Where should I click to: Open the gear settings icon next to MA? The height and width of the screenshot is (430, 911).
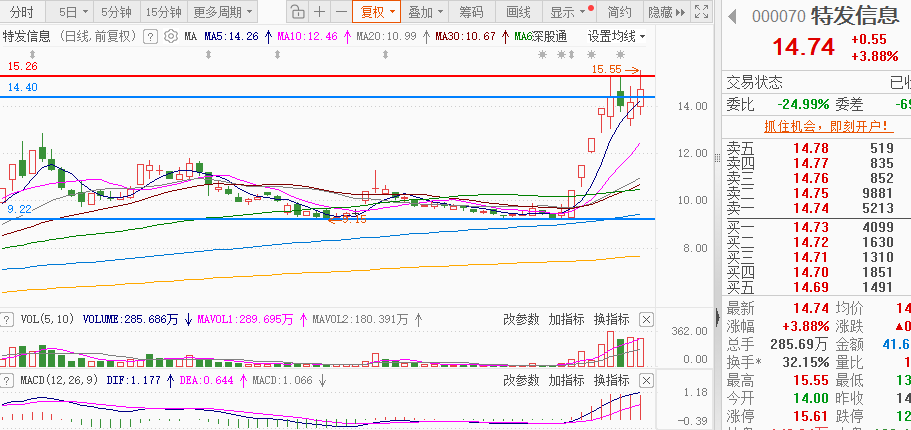(170, 37)
